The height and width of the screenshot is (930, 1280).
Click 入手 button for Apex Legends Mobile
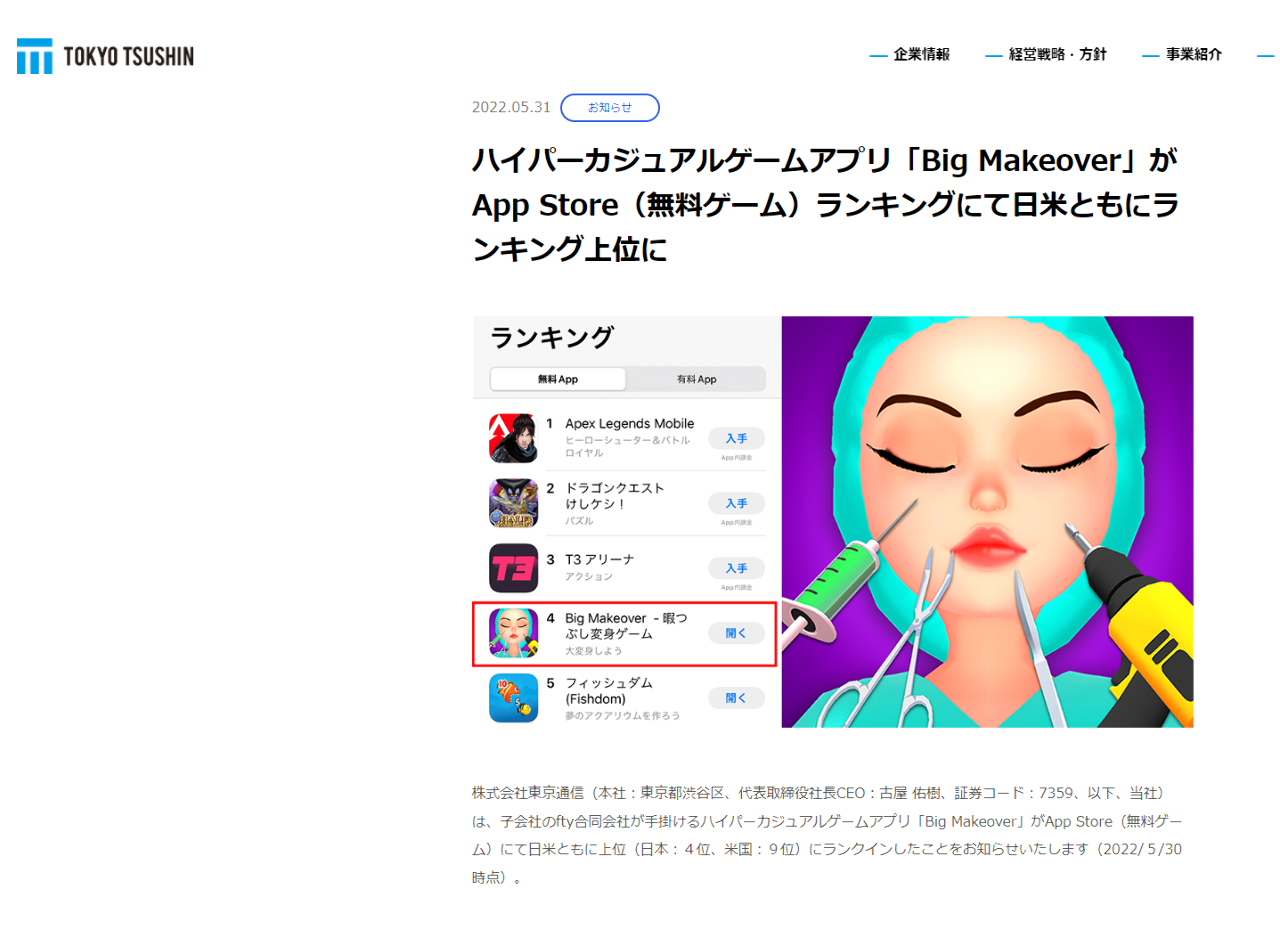pos(737,438)
